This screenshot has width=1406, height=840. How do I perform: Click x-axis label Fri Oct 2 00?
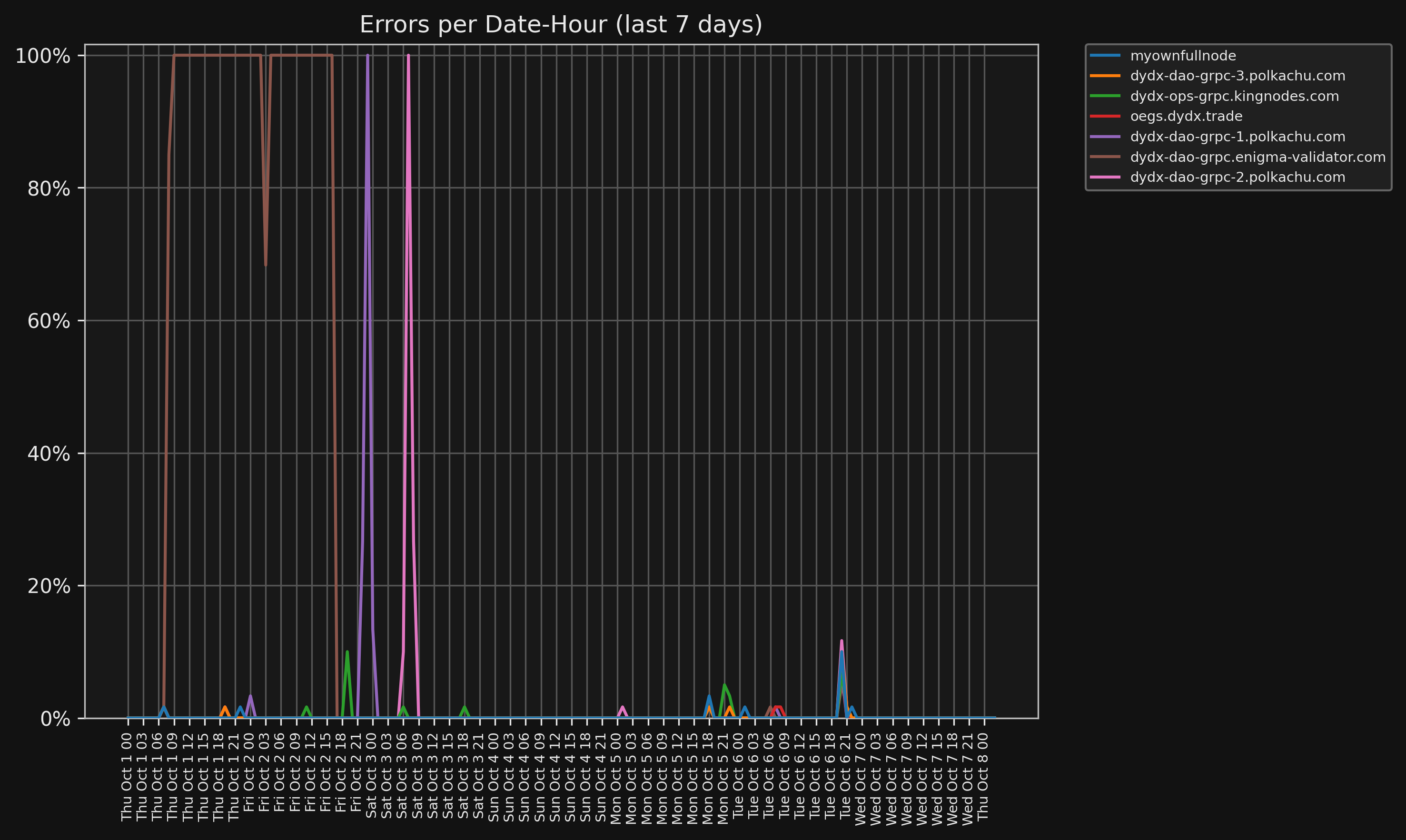coord(249,772)
